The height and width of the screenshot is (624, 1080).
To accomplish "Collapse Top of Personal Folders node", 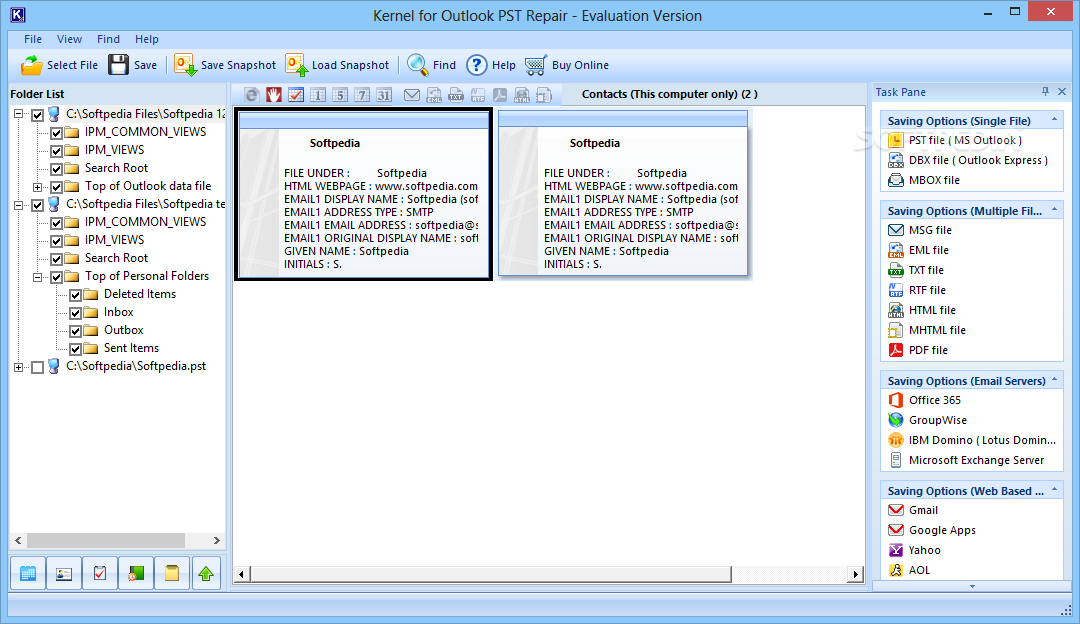I will point(38,277).
